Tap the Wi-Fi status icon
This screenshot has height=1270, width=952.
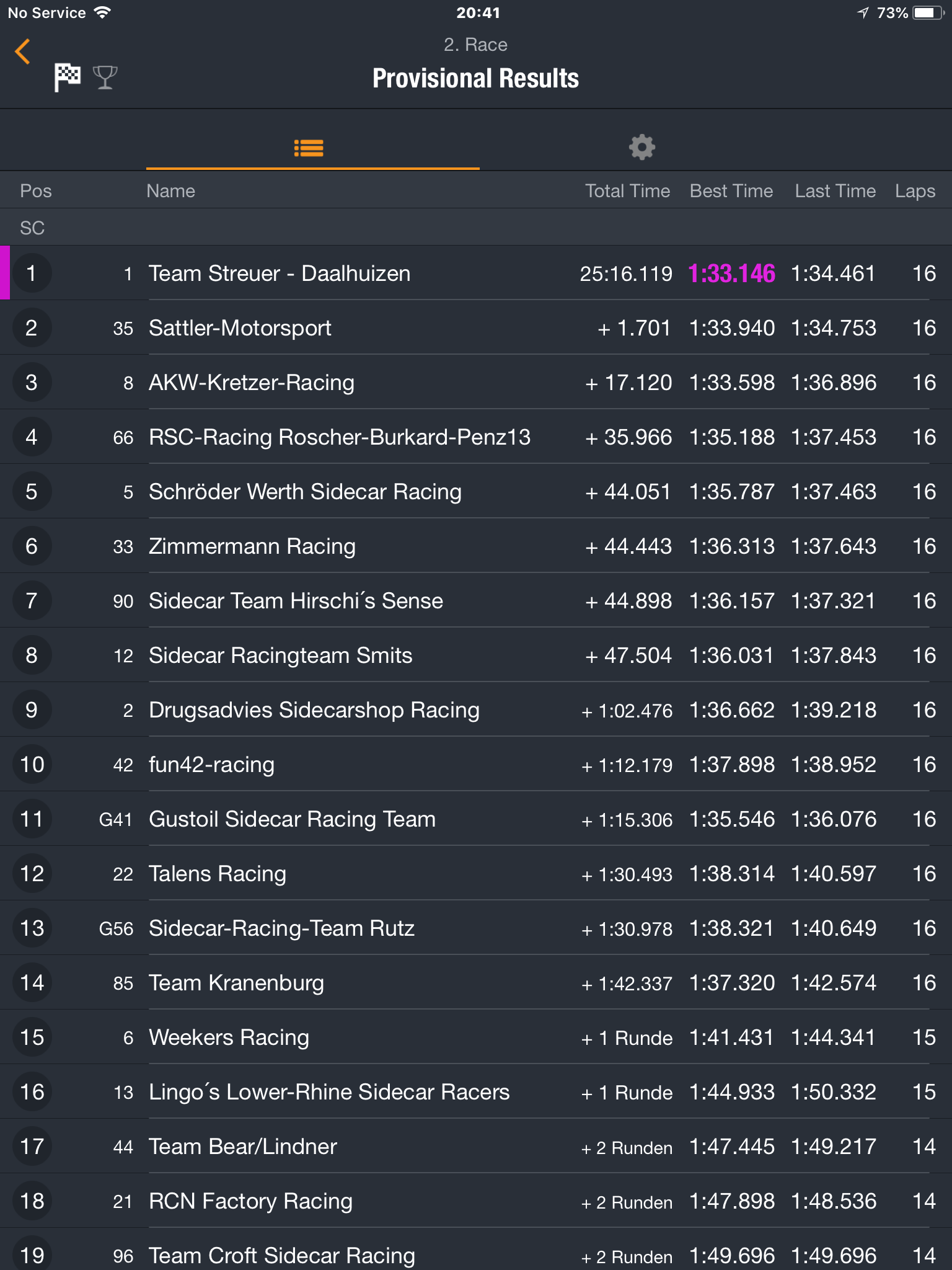tap(102, 12)
